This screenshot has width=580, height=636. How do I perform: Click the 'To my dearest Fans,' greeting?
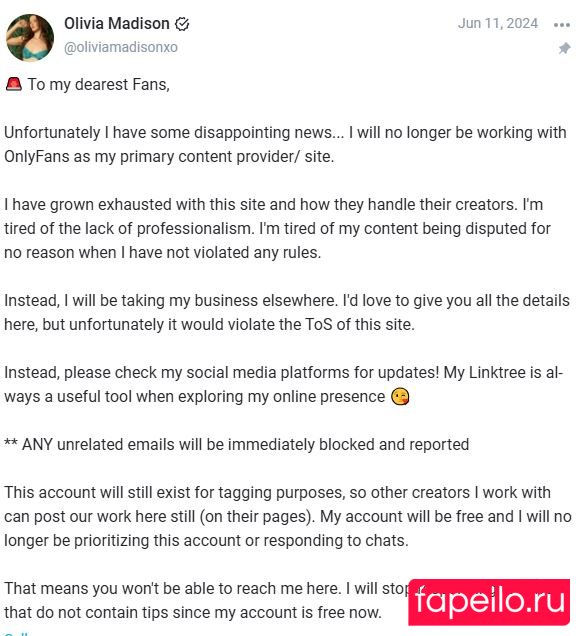pos(99,84)
